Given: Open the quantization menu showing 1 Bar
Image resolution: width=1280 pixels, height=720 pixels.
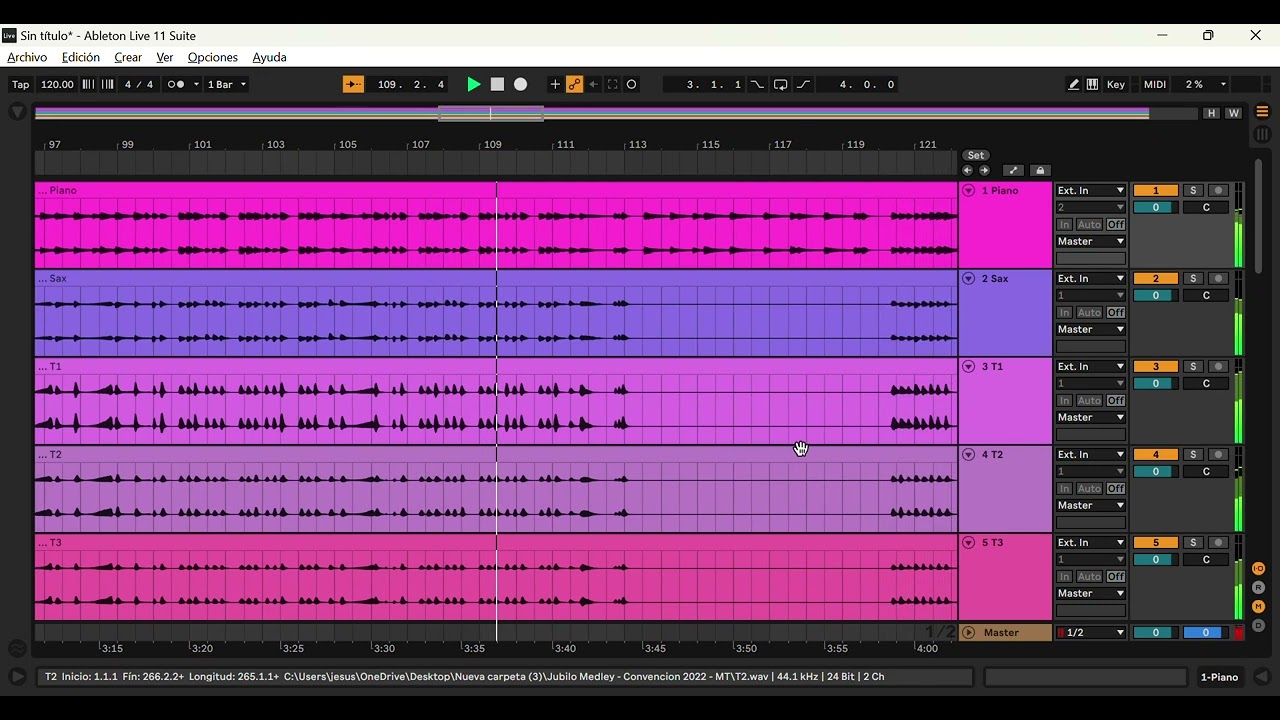Looking at the screenshot, I should (x=227, y=85).
